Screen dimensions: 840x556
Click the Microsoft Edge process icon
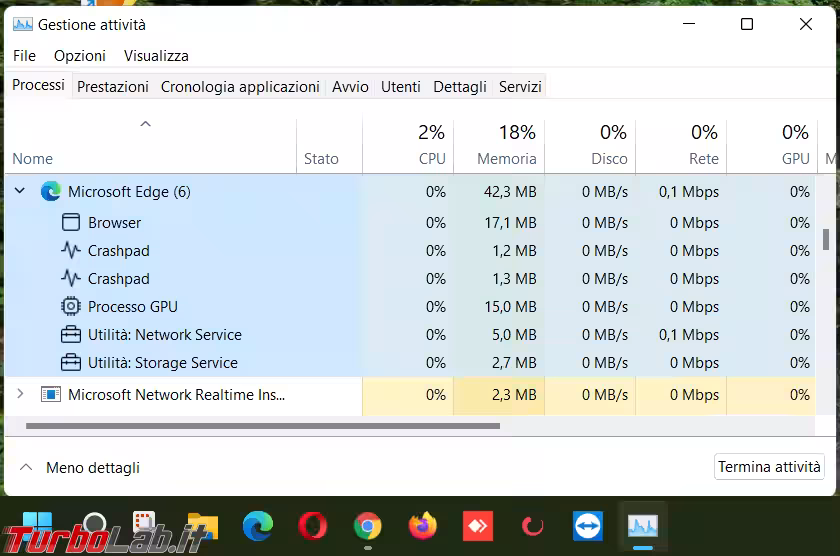(51, 191)
